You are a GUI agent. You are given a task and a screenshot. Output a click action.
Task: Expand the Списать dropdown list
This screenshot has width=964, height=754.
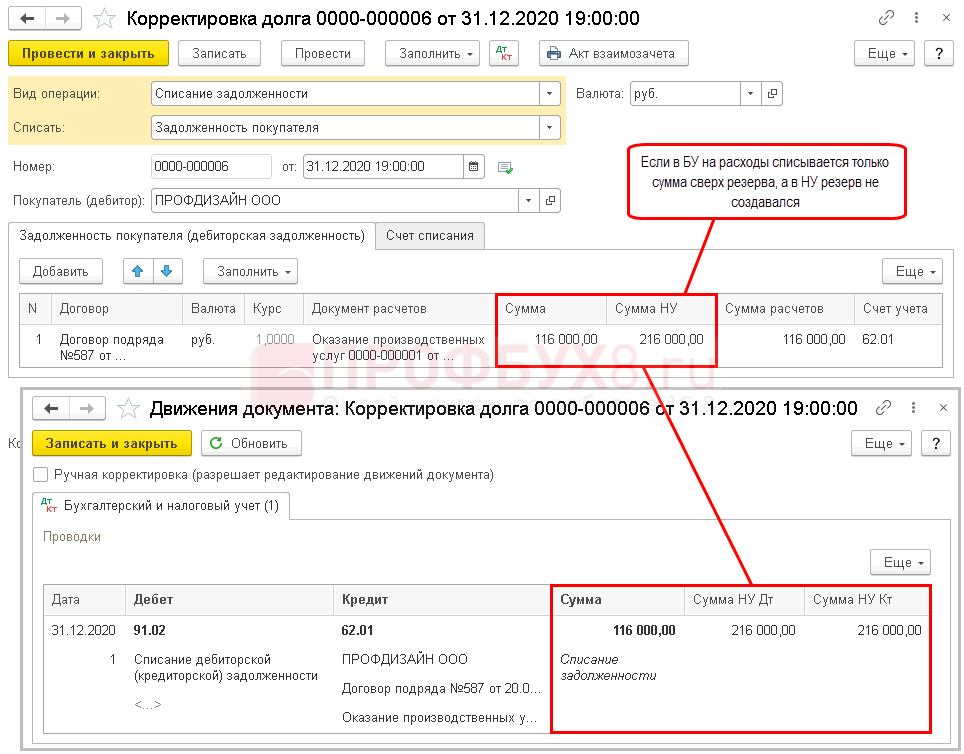click(549, 127)
